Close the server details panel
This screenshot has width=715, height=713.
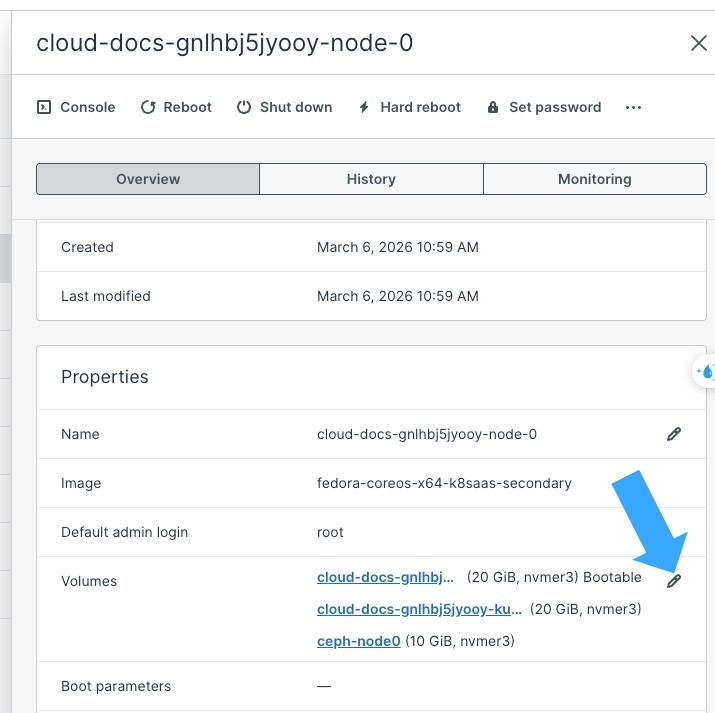point(698,43)
